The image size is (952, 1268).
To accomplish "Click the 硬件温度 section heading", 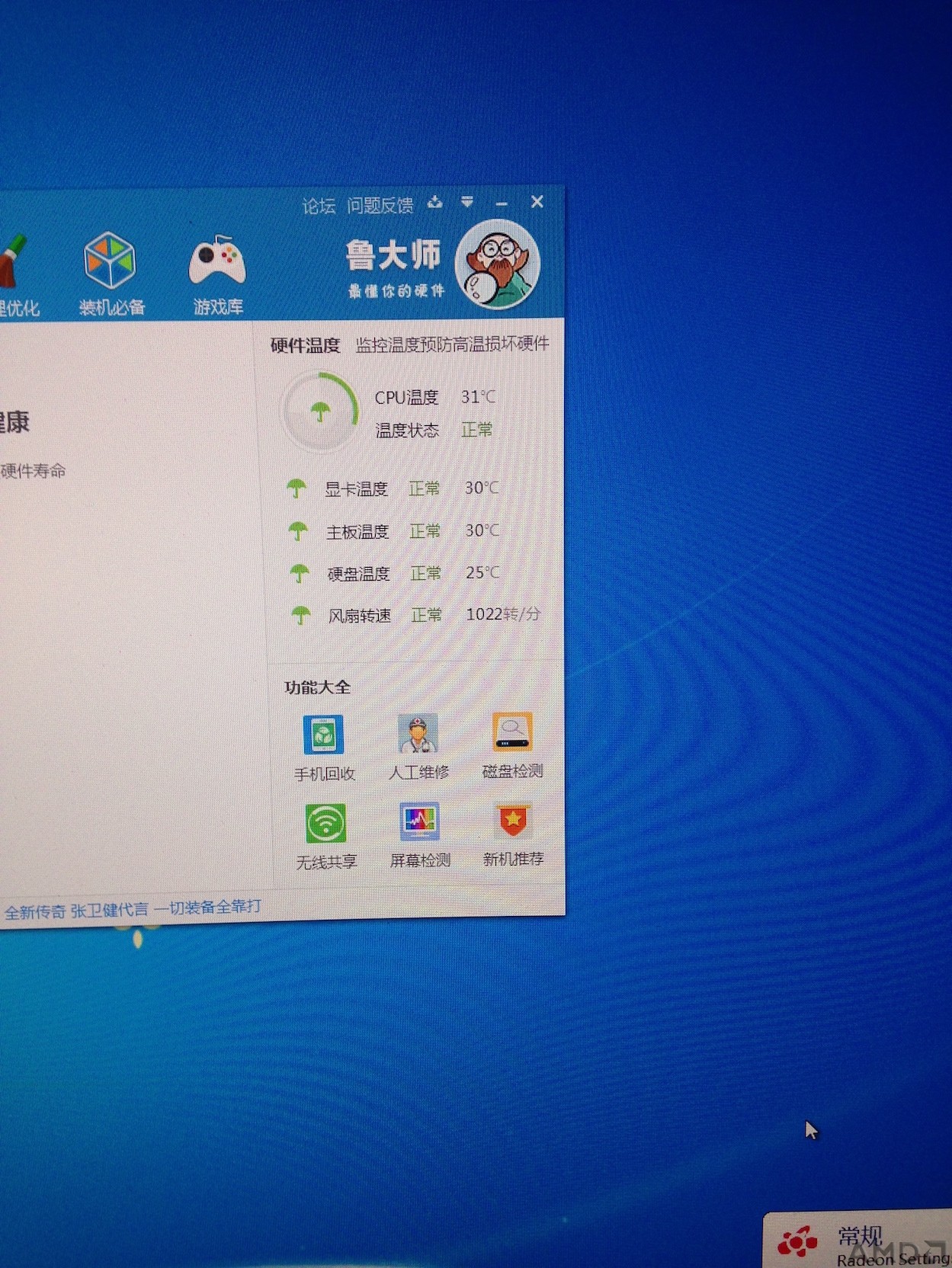I will coord(305,346).
